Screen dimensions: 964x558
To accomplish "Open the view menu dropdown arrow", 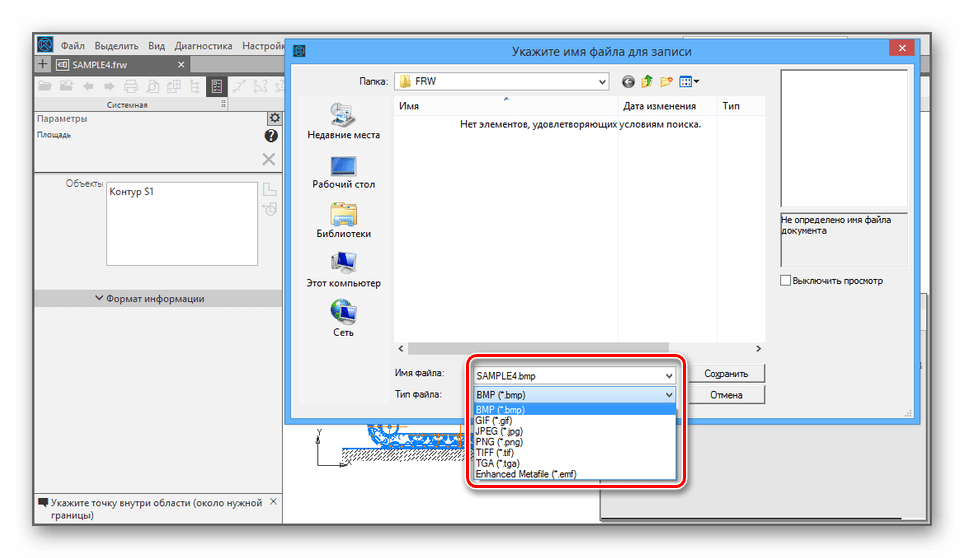I will pos(696,82).
